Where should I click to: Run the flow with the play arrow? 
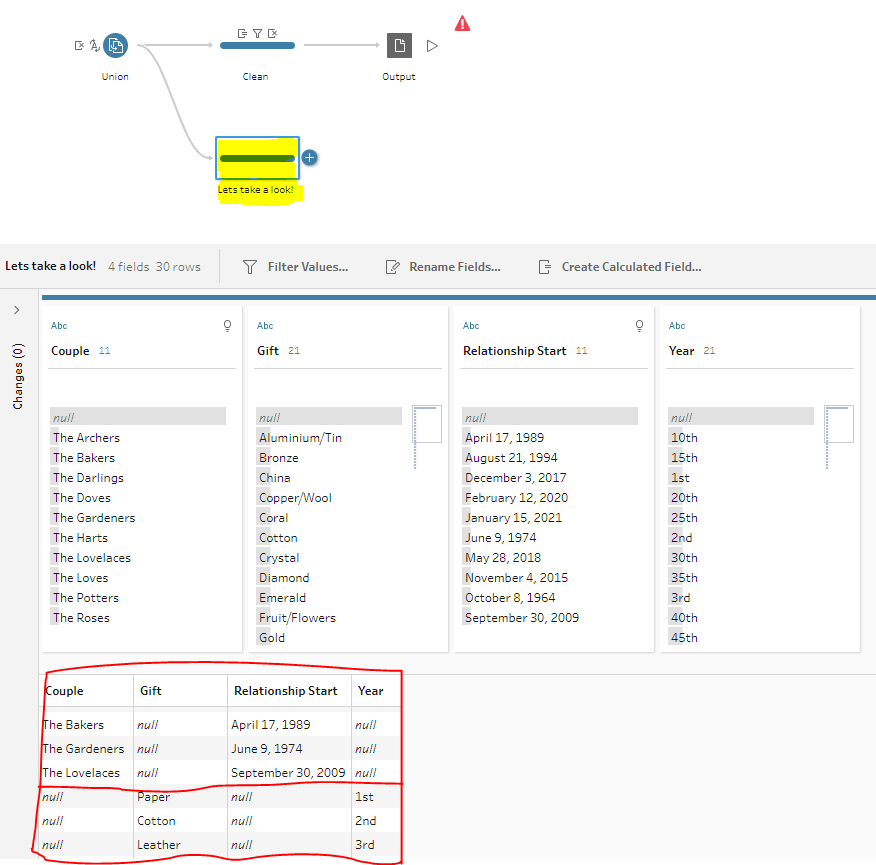[x=432, y=46]
